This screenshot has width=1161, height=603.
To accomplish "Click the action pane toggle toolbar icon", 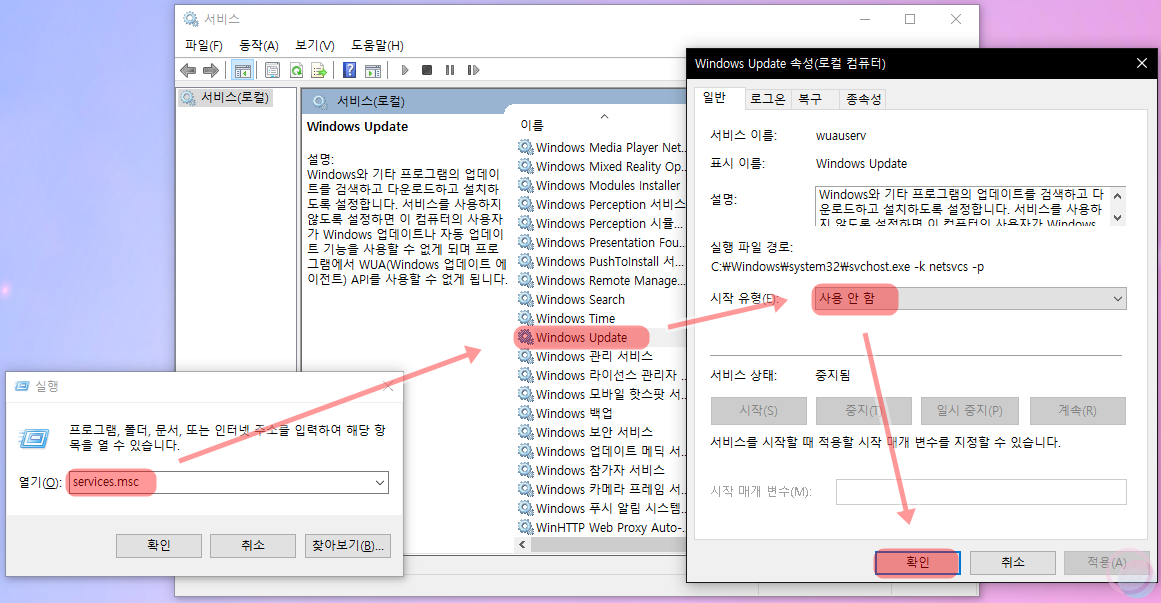I will click(x=373, y=70).
